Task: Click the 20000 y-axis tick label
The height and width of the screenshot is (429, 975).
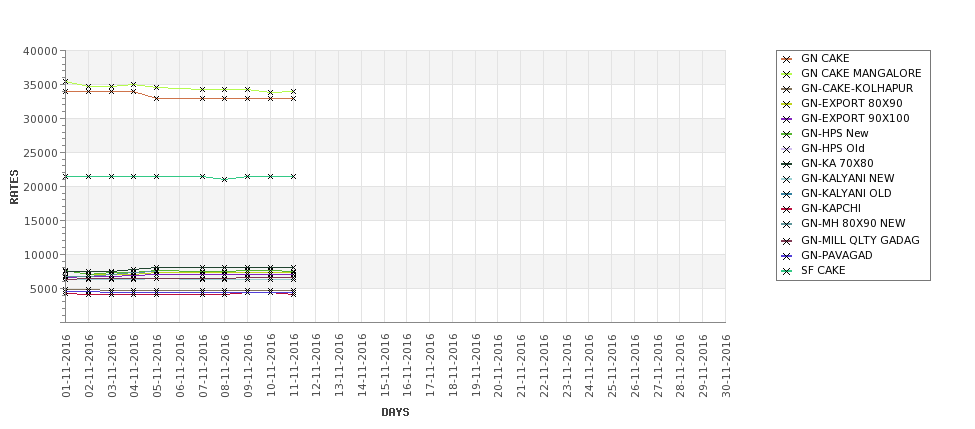Action: tap(40, 187)
